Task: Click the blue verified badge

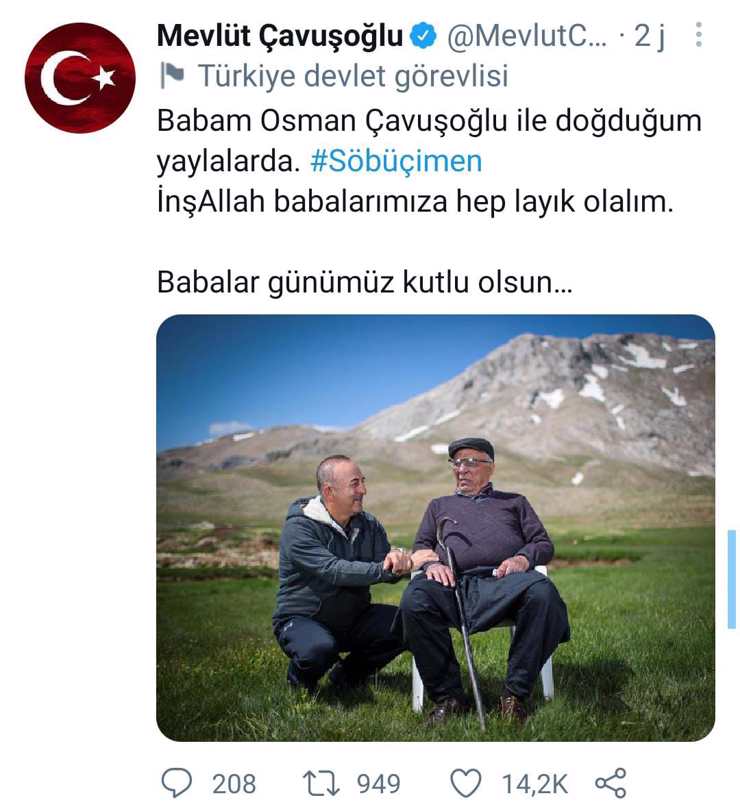Action: click(x=423, y=36)
